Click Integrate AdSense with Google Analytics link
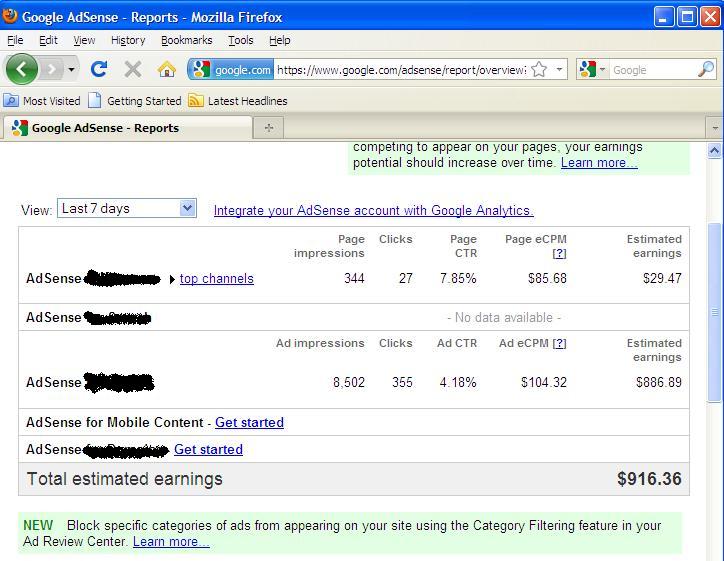The width and height of the screenshot is (724, 561). (373, 210)
